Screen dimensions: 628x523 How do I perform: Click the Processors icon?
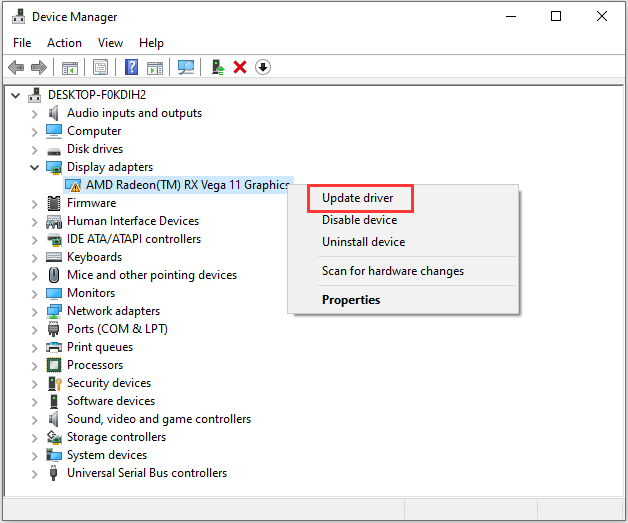click(54, 365)
